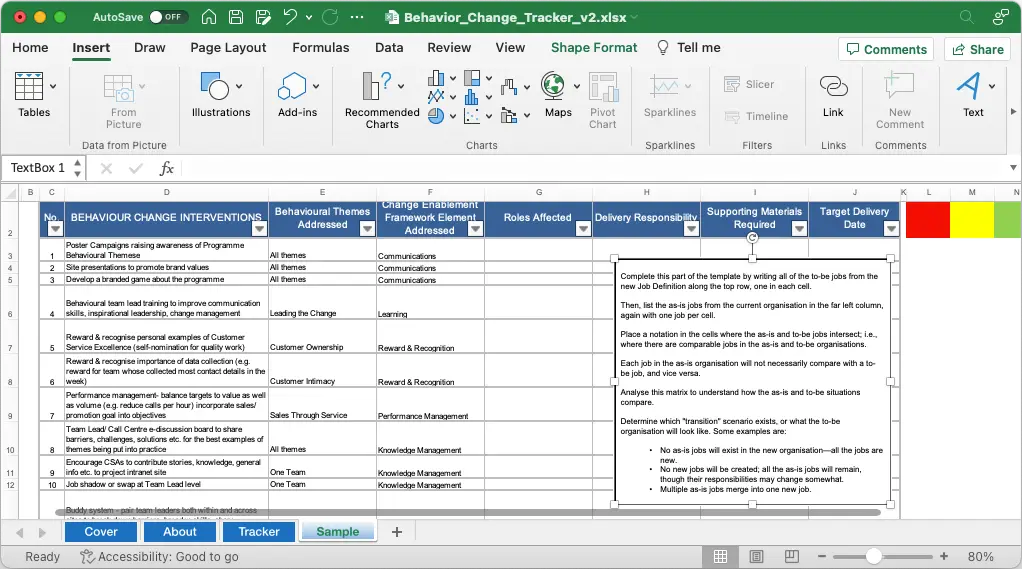1022x569 pixels.
Task: Switch to the Tracker sheet
Action: click(x=259, y=531)
